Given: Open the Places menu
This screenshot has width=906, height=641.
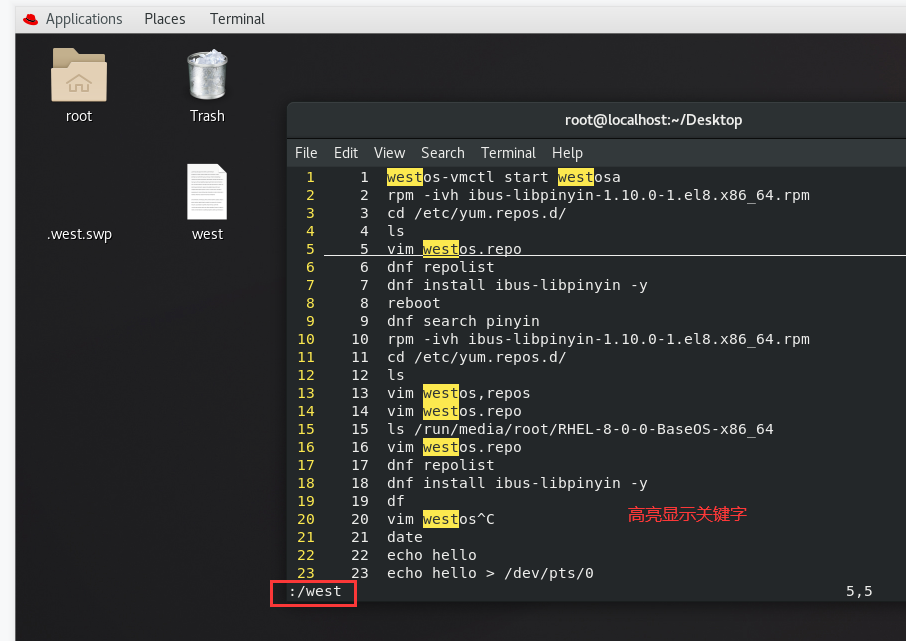Looking at the screenshot, I should coord(164,18).
